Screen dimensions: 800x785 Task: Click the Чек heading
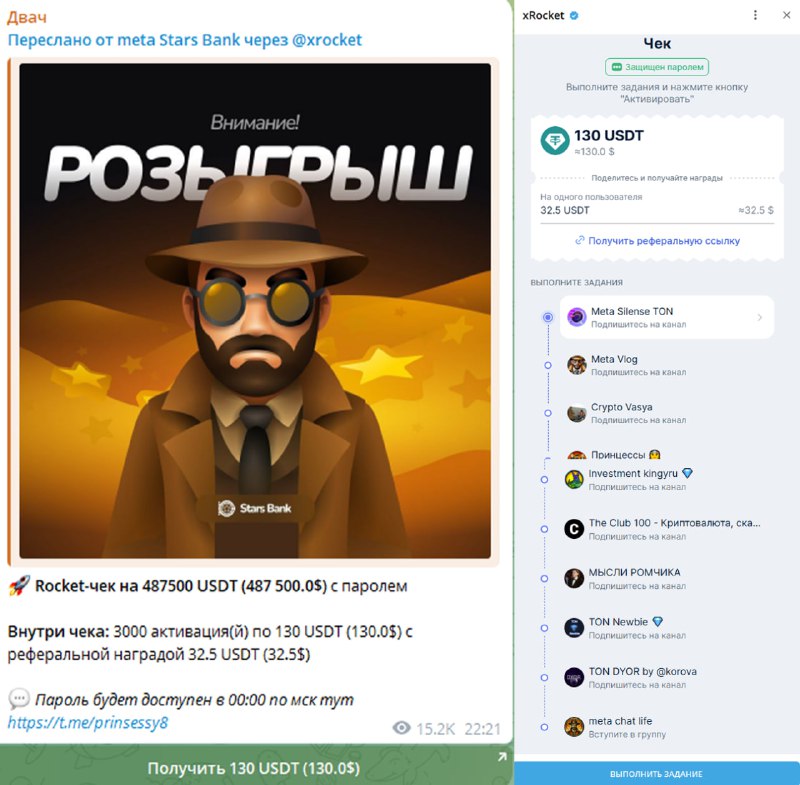click(x=657, y=44)
